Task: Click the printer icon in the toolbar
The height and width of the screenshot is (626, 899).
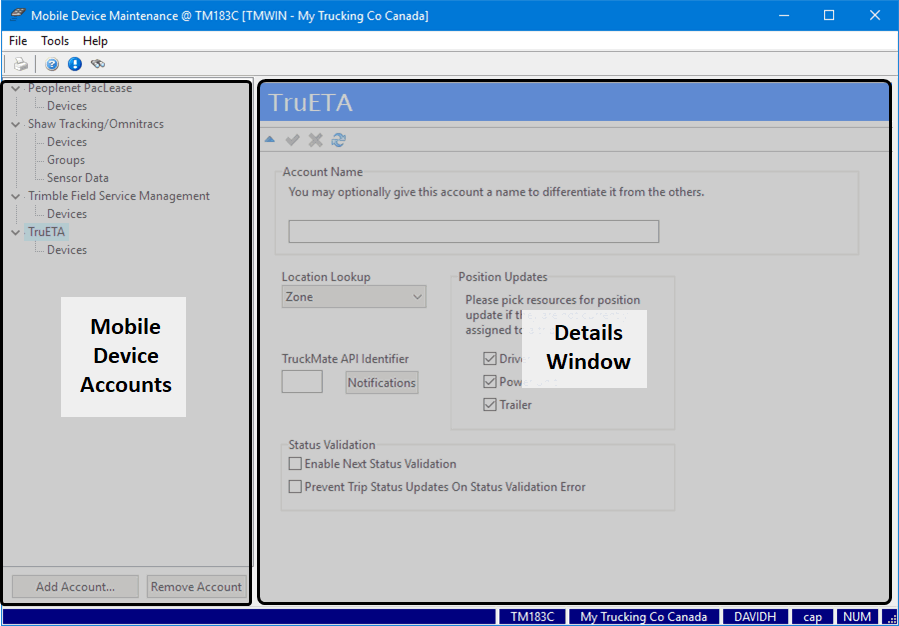Action: pyautogui.click(x=21, y=64)
